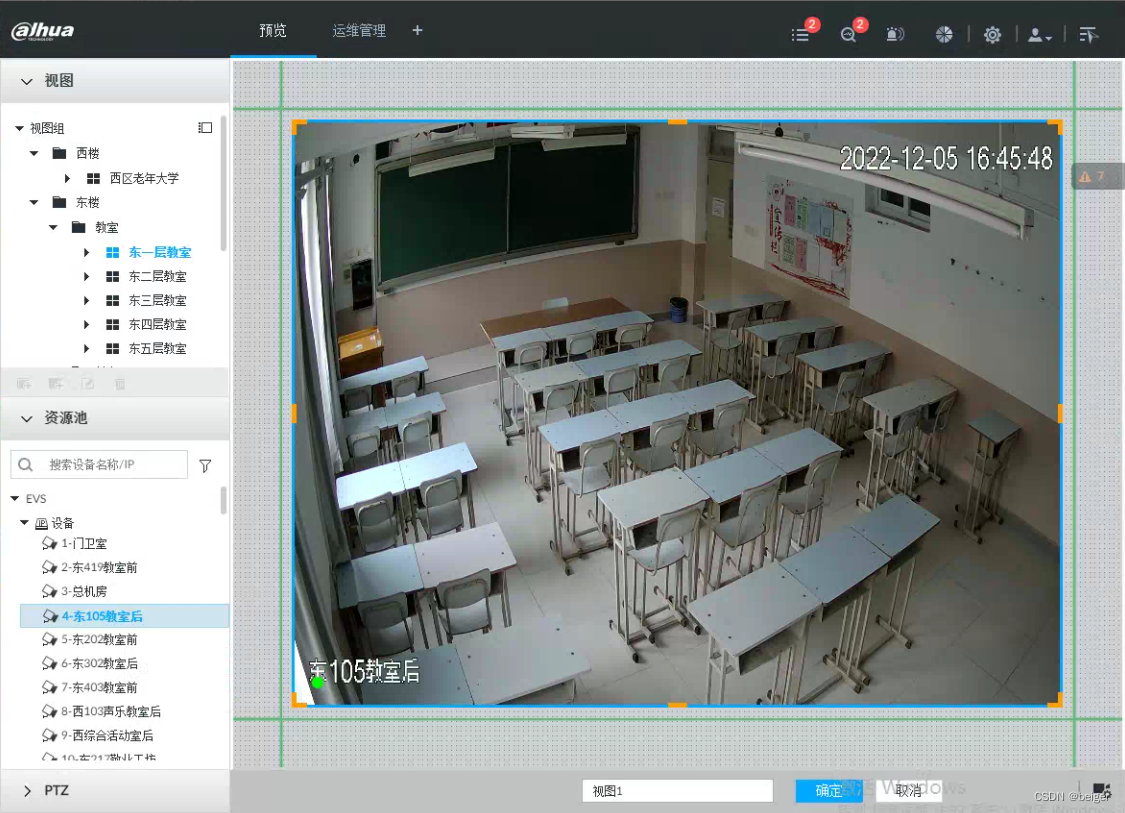Click the view tree scrollbar
The height and width of the screenshot is (813, 1125).
(x=223, y=182)
